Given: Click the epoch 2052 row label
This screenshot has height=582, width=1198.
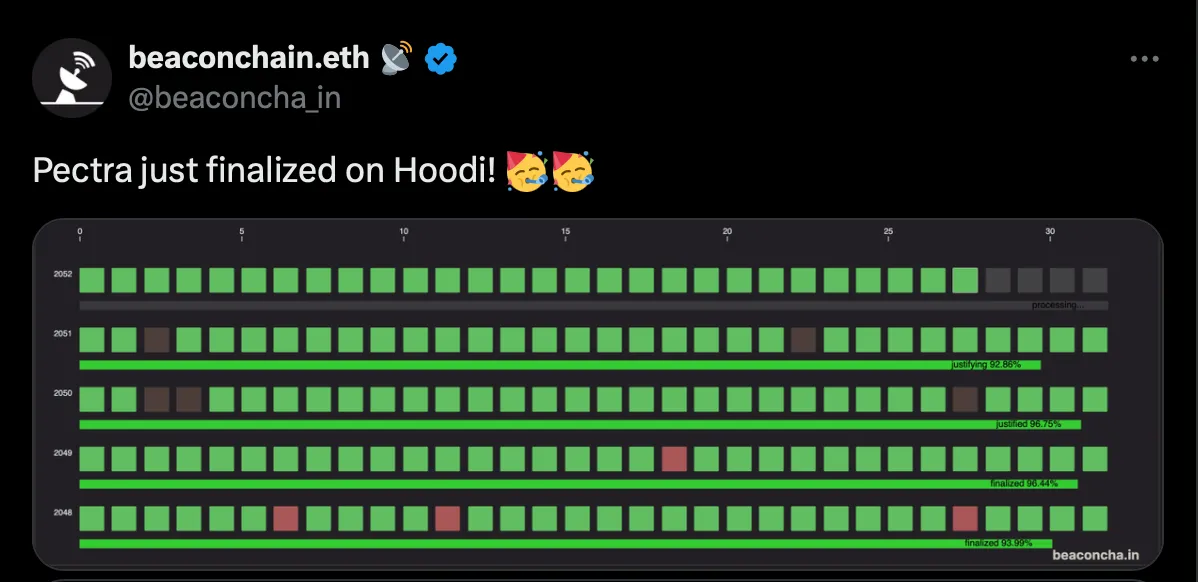Looking at the screenshot, I should pos(63,273).
